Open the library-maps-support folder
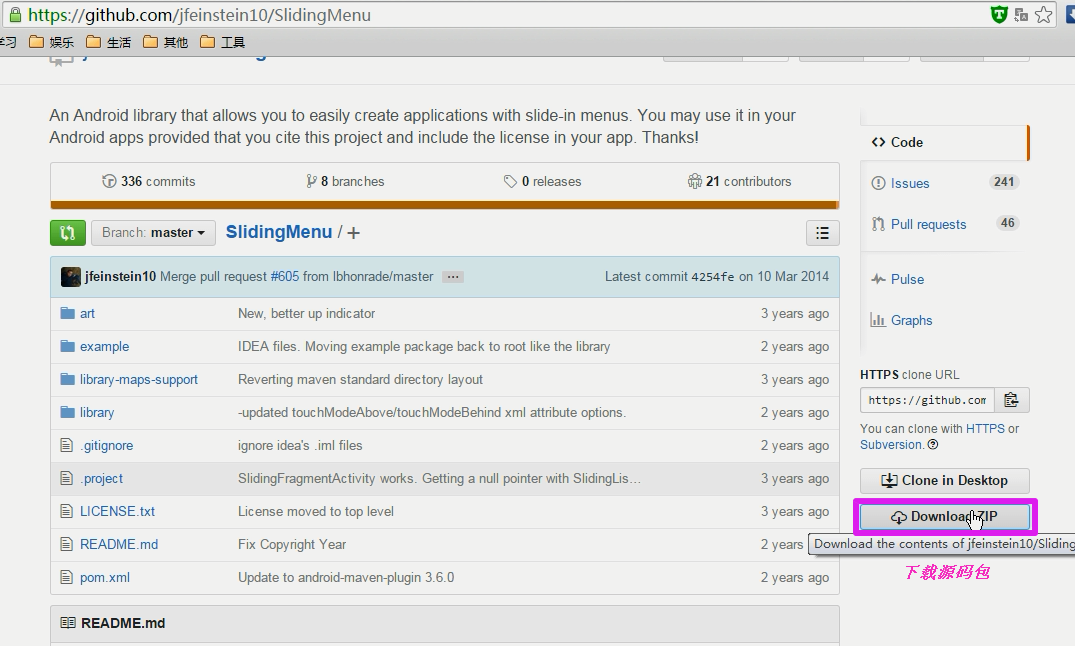The width and height of the screenshot is (1075, 646). 138,379
